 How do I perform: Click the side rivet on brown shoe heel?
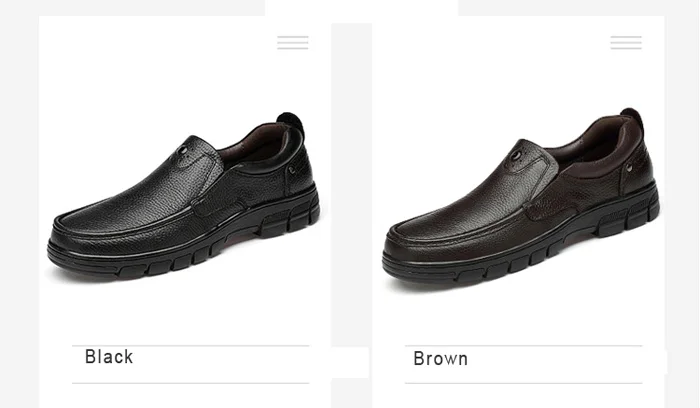[629, 167]
